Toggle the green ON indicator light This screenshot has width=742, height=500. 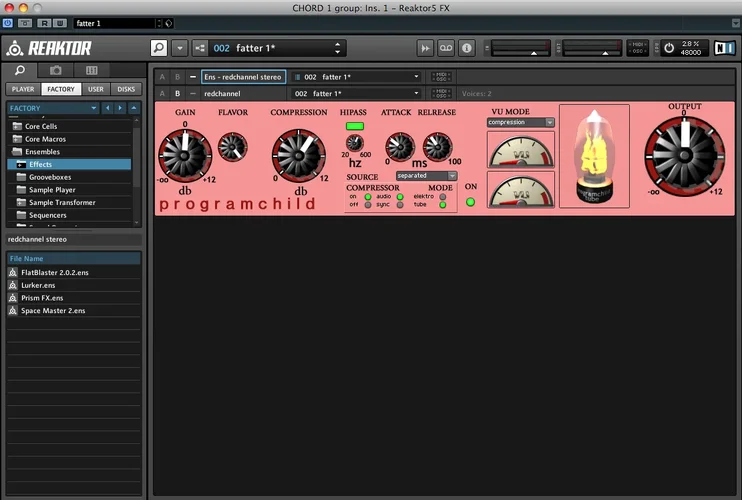point(471,201)
